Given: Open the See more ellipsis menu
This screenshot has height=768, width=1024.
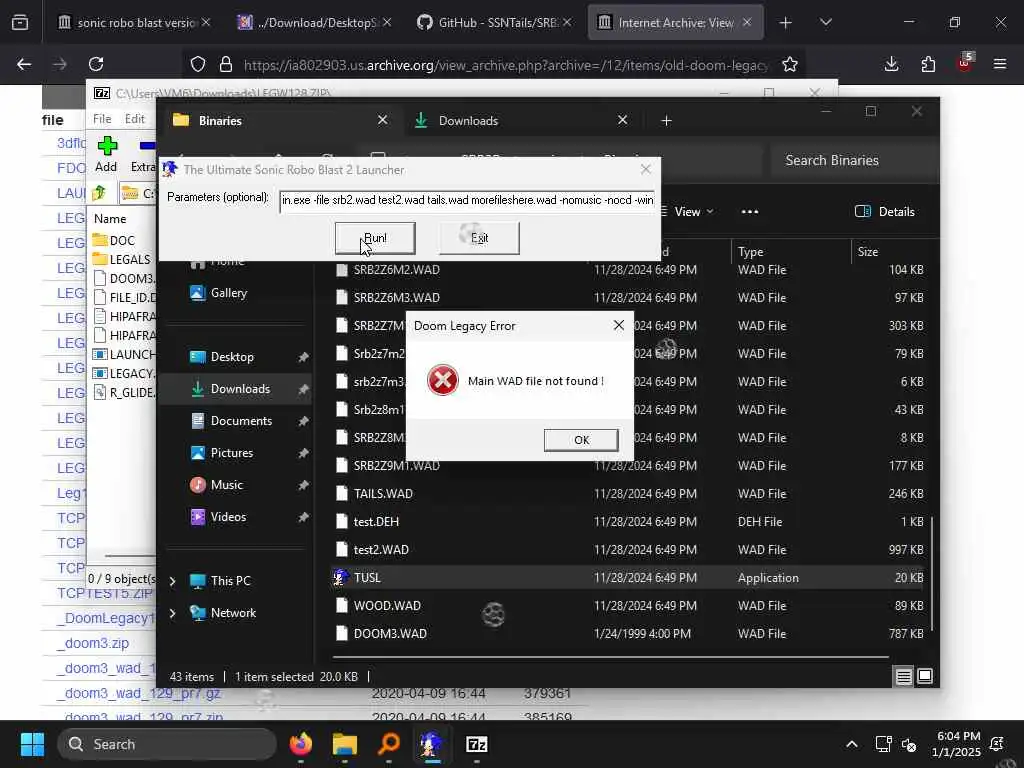Looking at the screenshot, I should point(750,212).
